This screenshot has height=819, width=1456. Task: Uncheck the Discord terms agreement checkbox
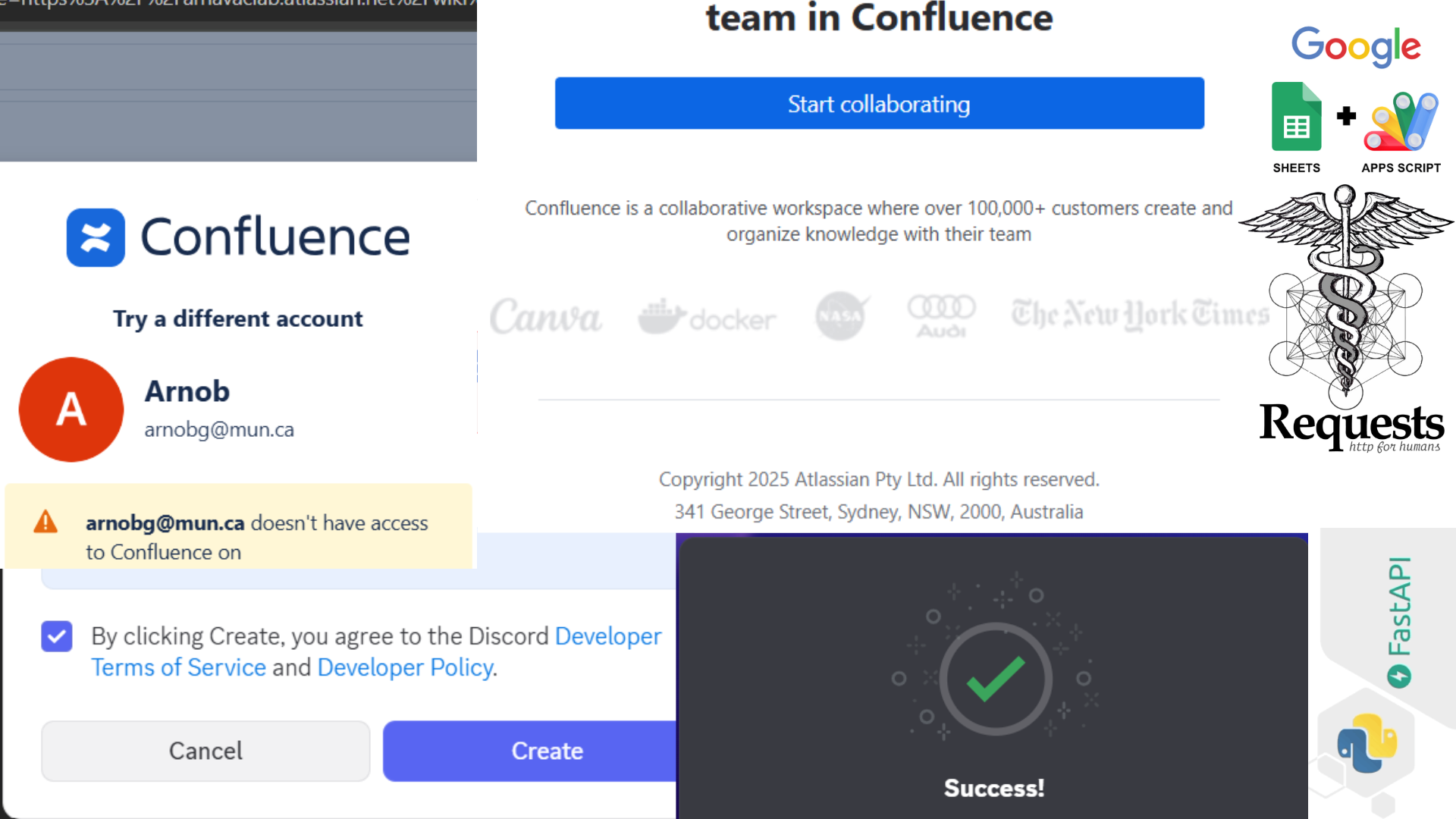coord(57,636)
